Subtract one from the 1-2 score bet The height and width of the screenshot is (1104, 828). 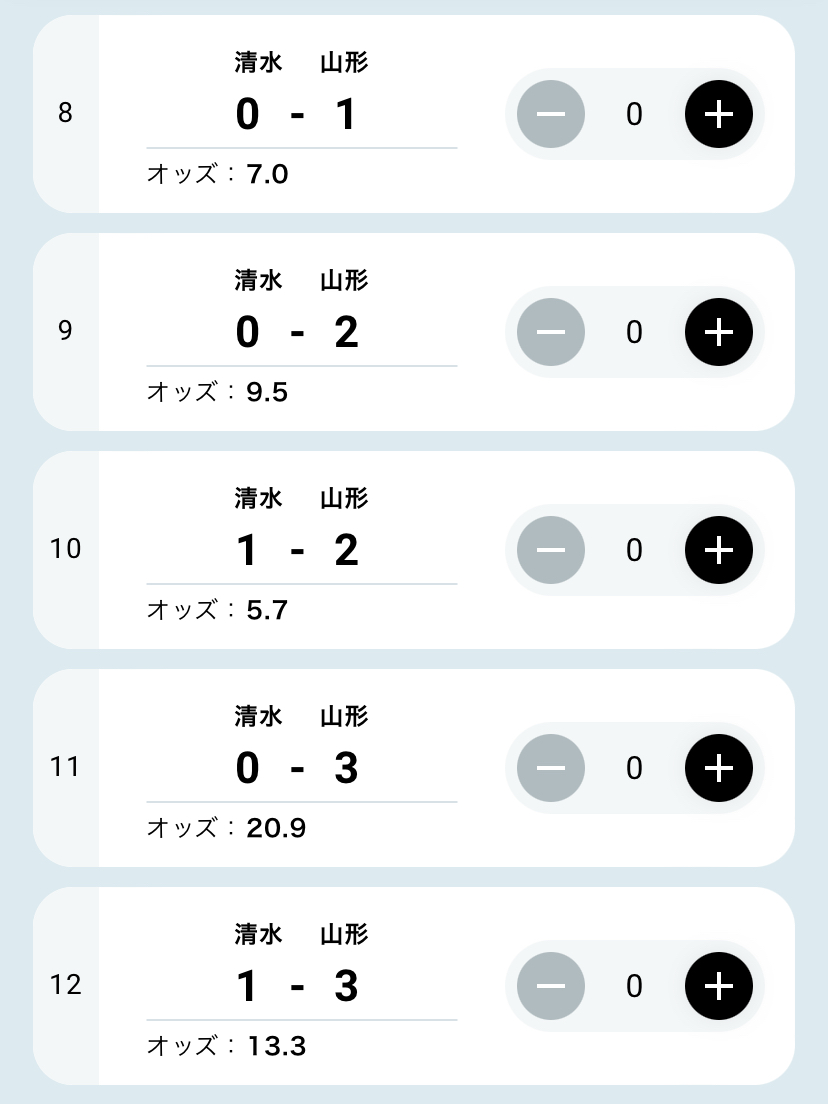[550, 550]
